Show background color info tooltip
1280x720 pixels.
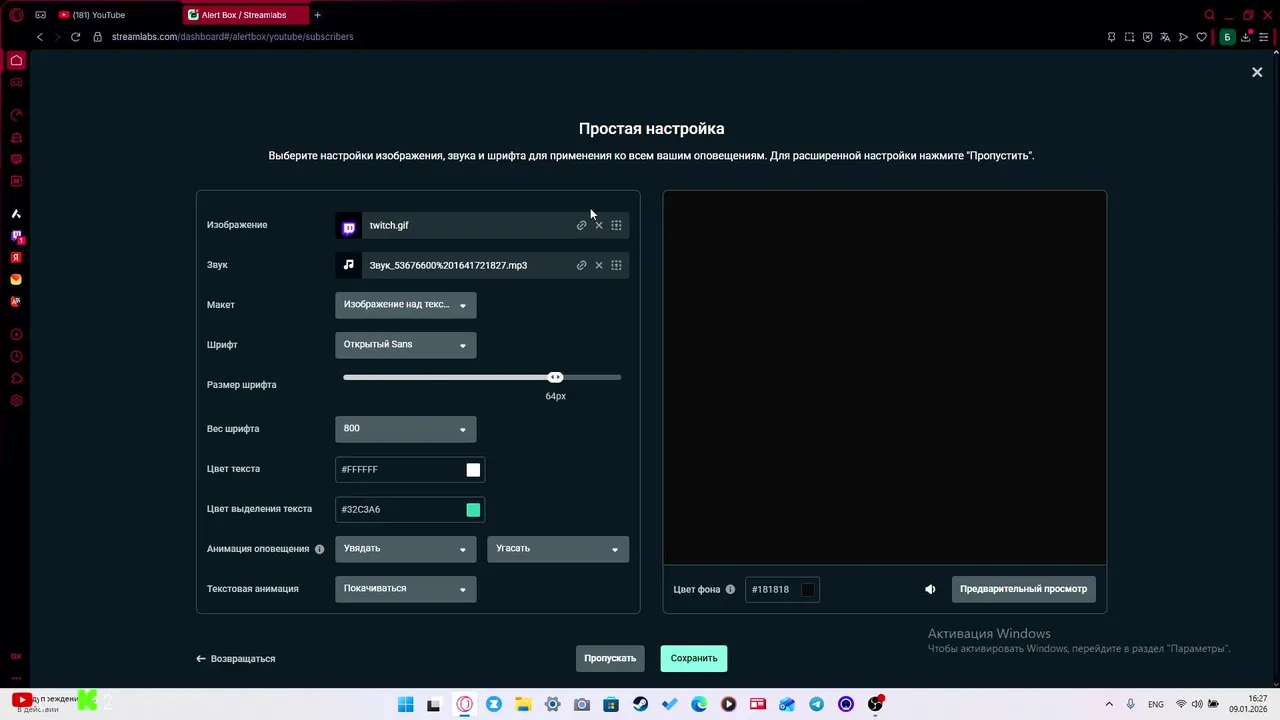[730, 589]
